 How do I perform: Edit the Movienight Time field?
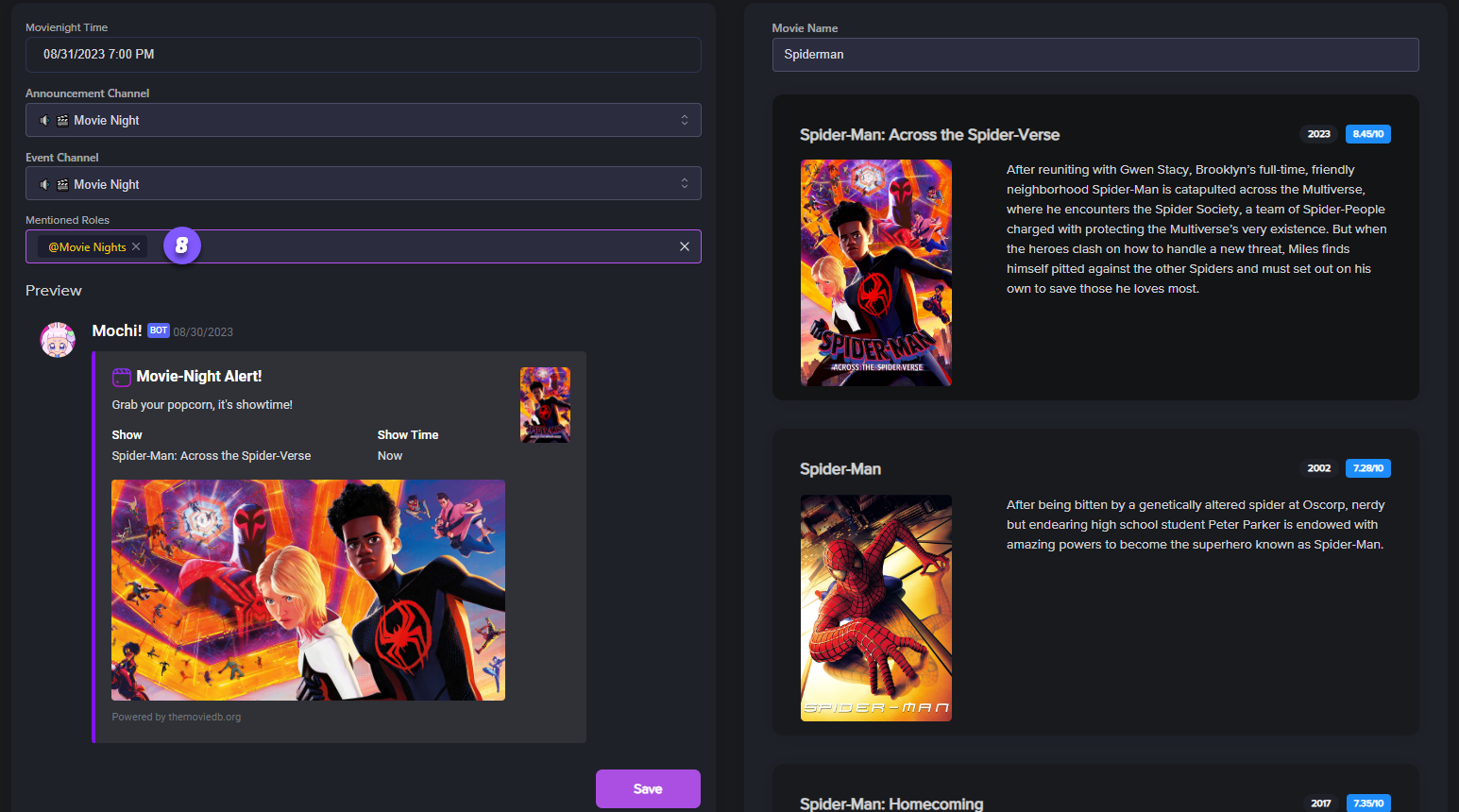coord(363,55)
